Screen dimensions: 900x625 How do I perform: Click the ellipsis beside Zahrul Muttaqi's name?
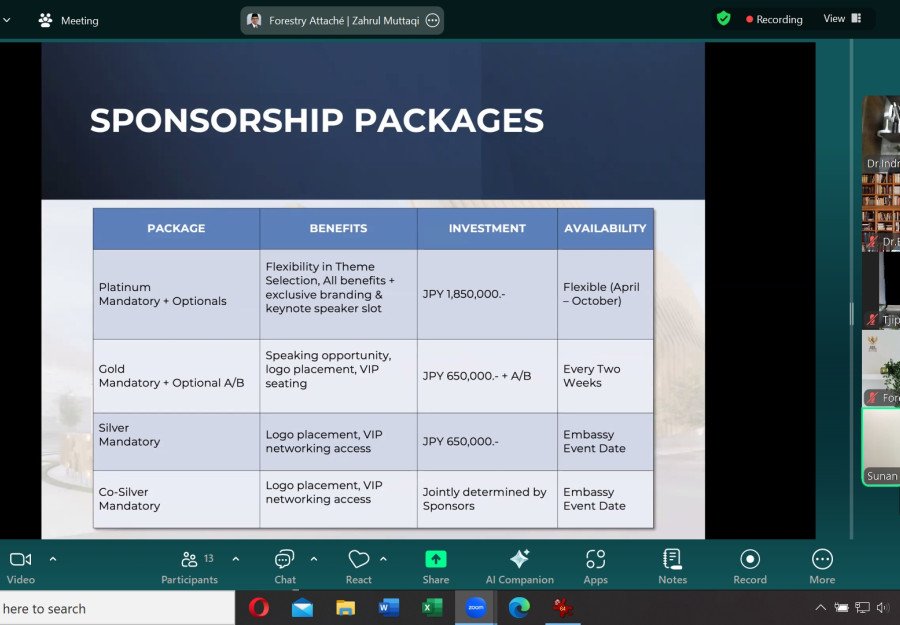pos(432,20)
